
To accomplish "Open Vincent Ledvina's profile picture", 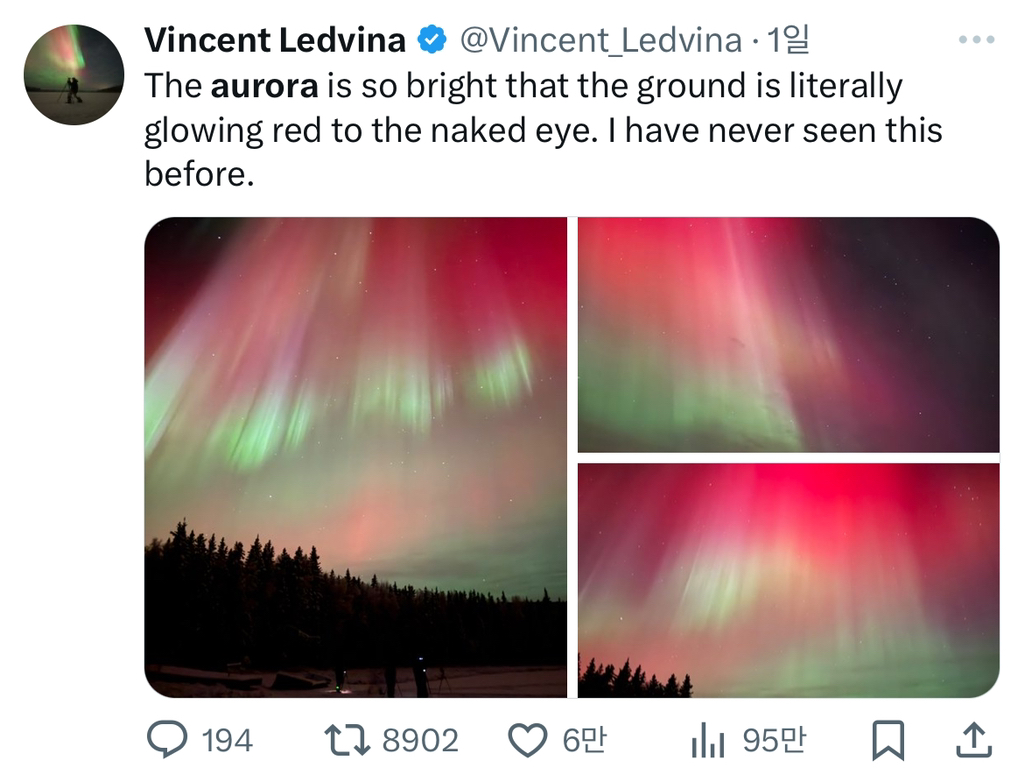I will [73, 75].
